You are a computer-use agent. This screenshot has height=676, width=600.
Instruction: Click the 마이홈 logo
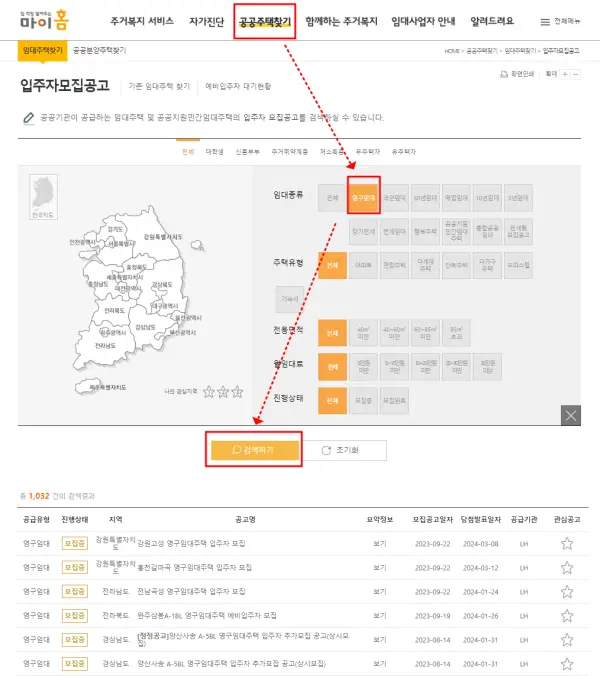pos(44,20)
